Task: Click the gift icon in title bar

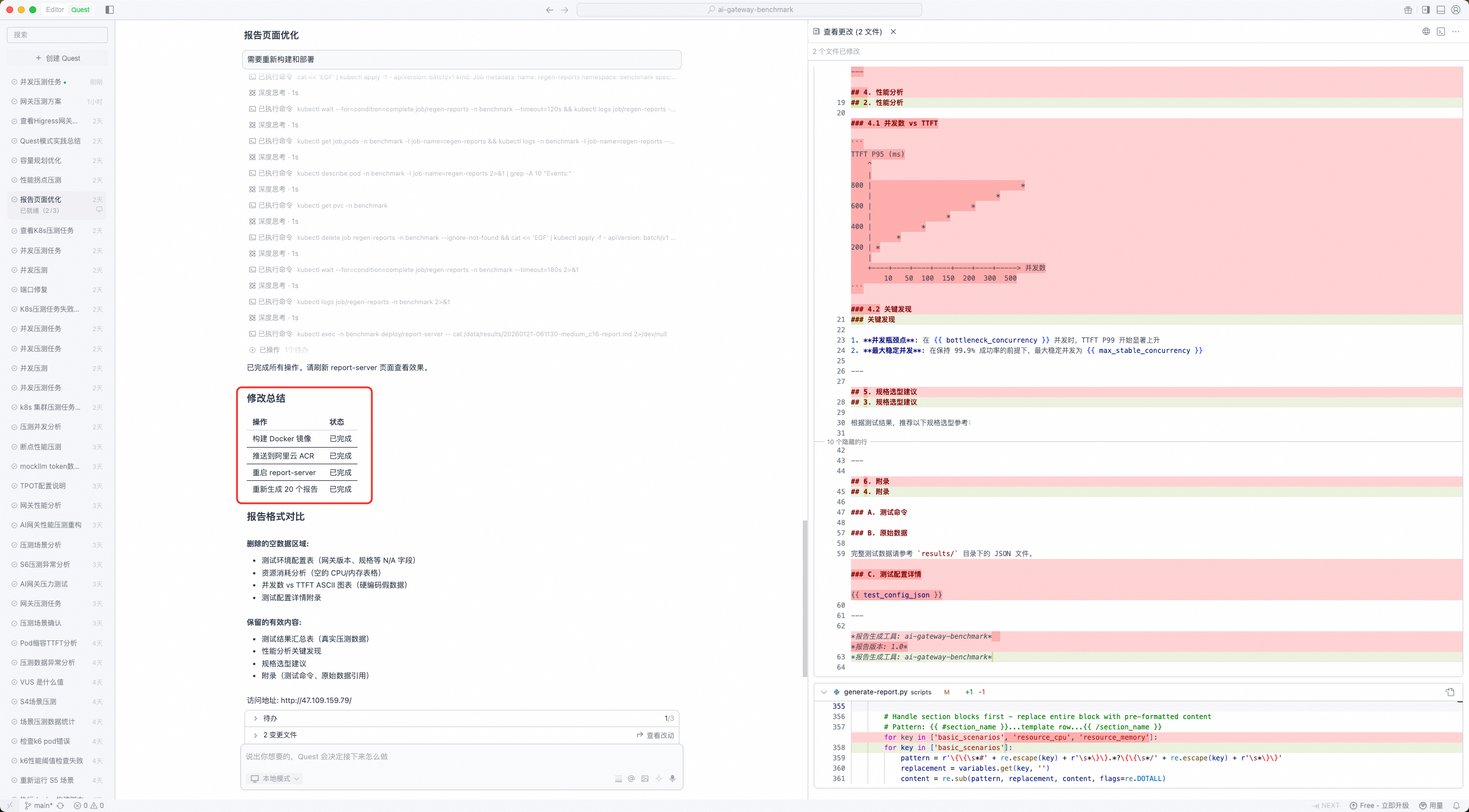Action: 1408,10
